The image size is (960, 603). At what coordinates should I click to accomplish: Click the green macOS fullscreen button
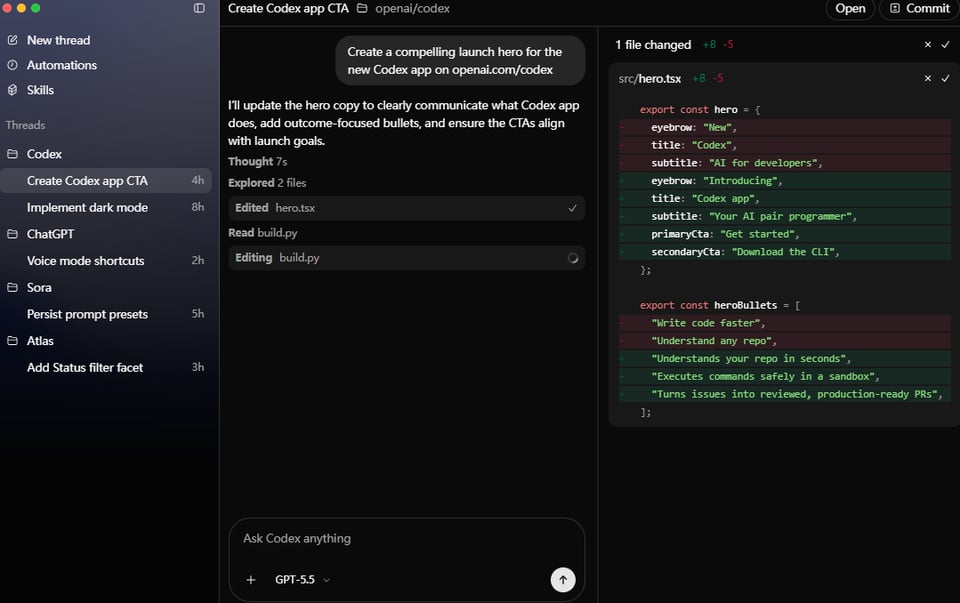(x=36, y=8)
